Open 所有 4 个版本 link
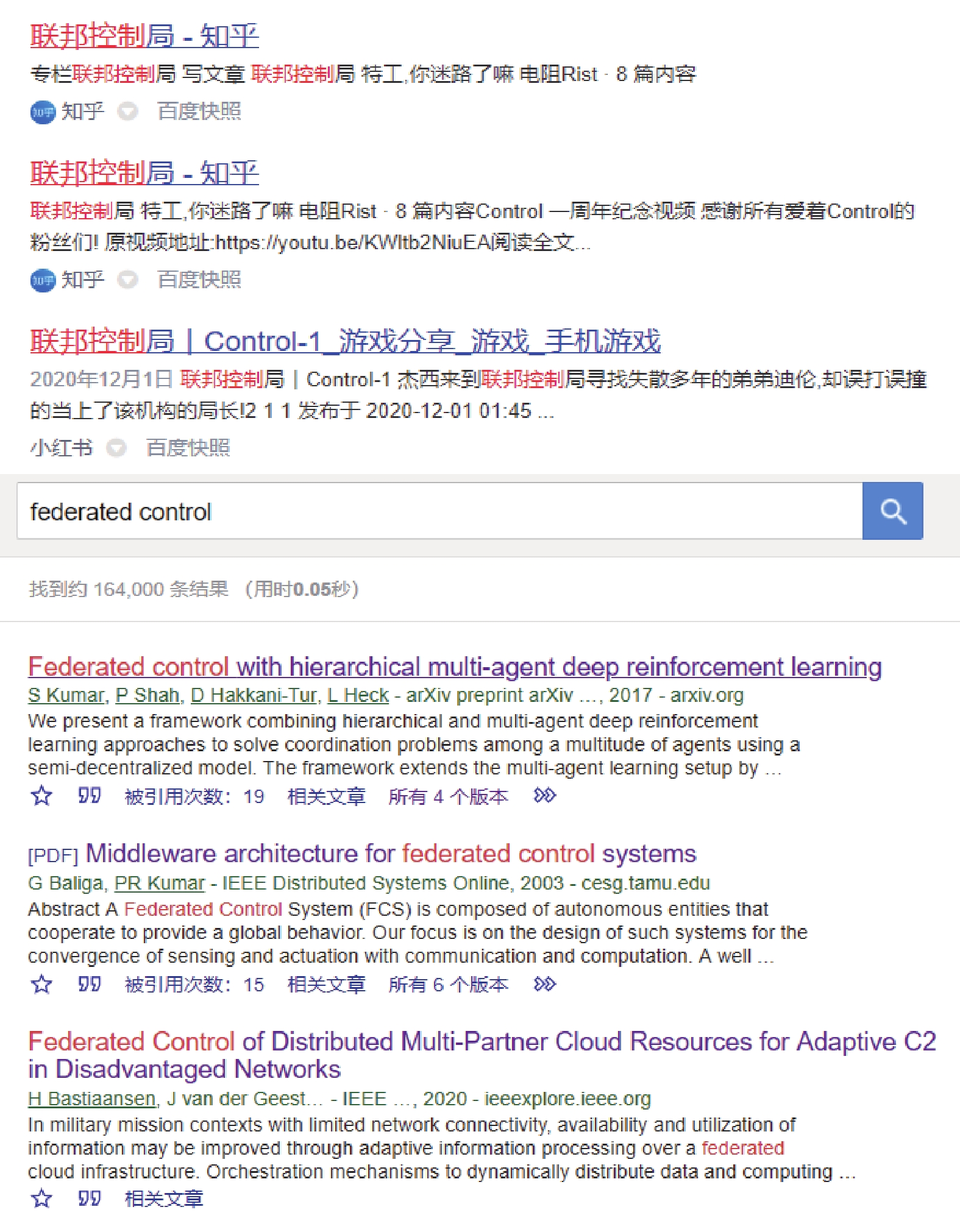The image size is (960, 1232). [x=448, y=796]
